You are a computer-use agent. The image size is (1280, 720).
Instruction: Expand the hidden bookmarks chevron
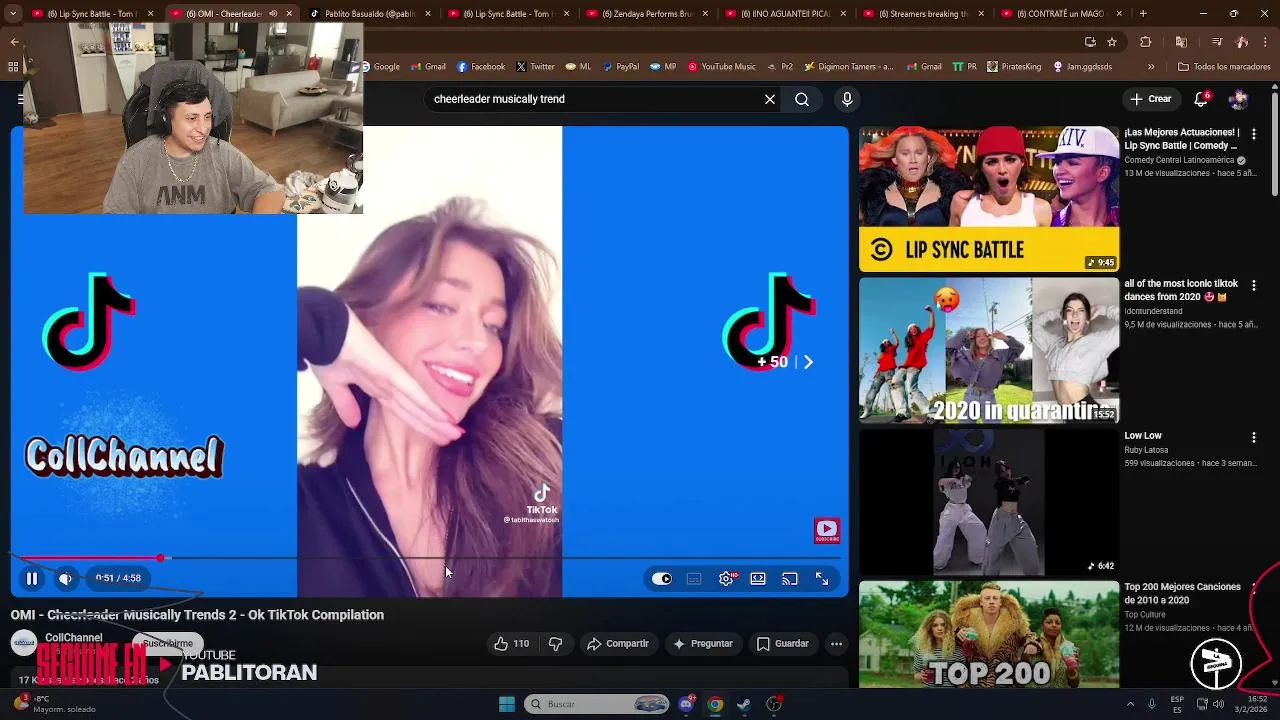[1151, 67]
